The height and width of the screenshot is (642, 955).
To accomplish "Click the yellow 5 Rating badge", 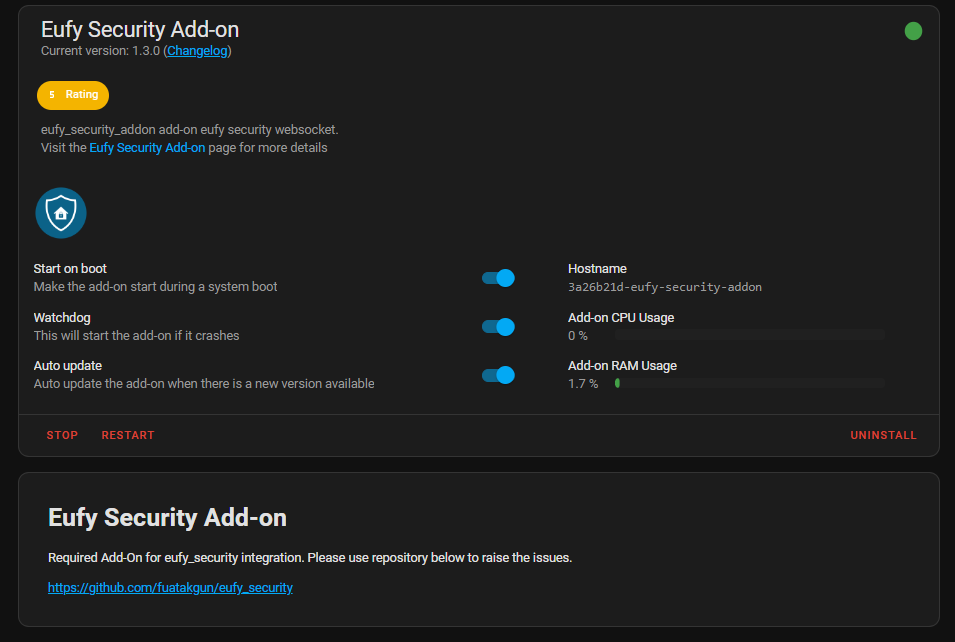I will tap(72, 94).
